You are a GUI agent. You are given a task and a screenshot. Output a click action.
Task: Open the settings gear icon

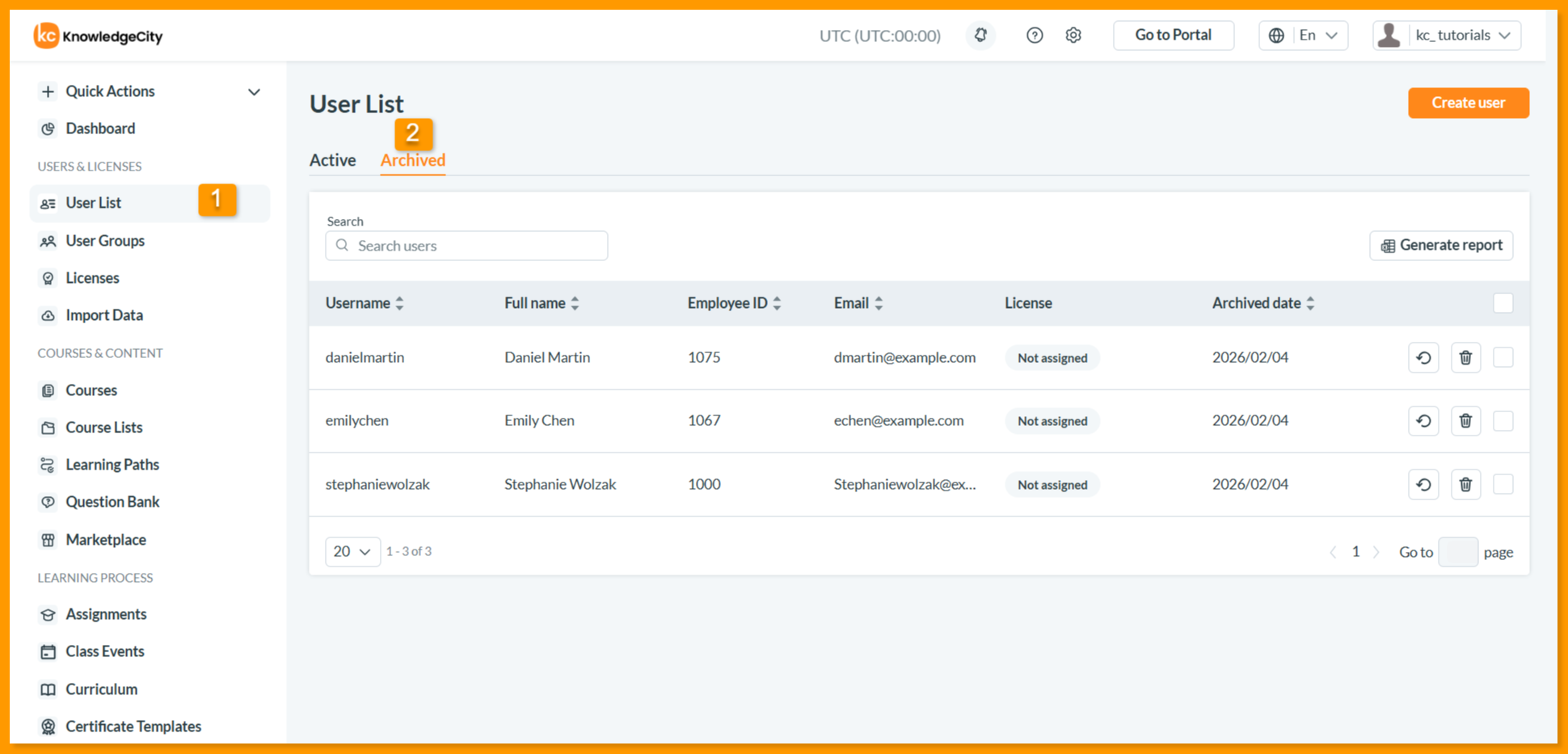[1073, 35]
